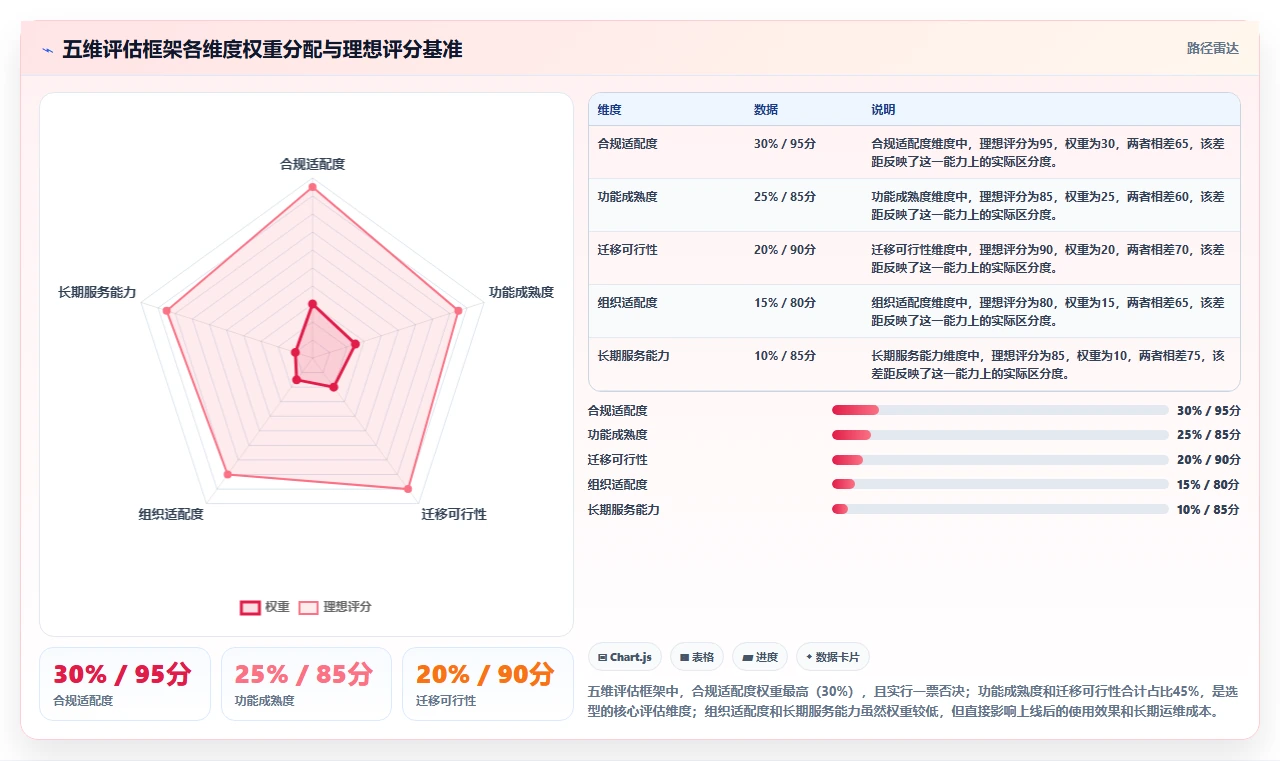Click the 功能成熟度 progress bar
The height and width of the screenshot is (761, 1280).
point(1000,435)
